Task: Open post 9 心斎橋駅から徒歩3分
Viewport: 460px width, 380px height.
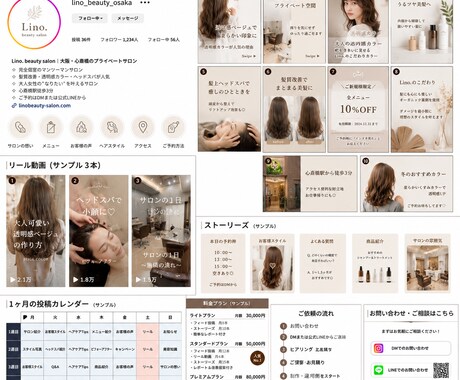Action: pos(310,184)
